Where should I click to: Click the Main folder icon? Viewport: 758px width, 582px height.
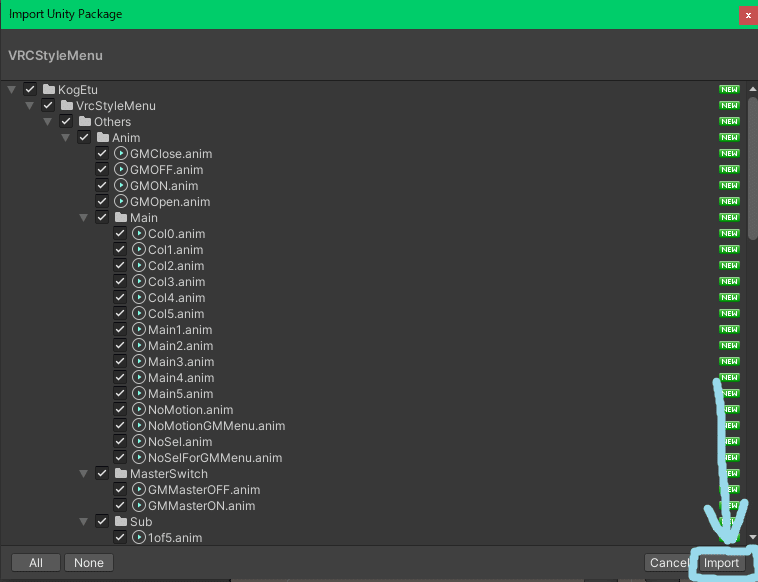click(121, 218)
